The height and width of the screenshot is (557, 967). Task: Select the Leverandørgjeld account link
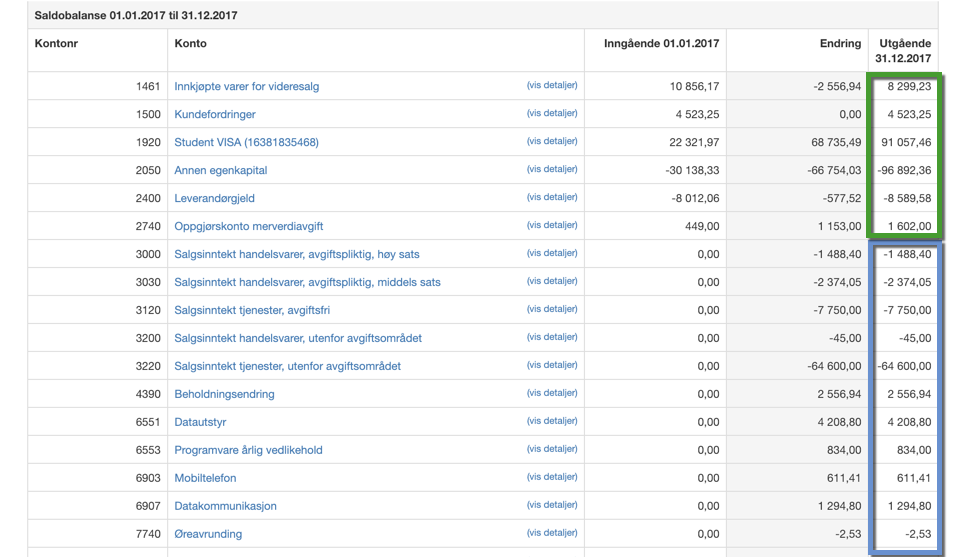coord(215,198)
